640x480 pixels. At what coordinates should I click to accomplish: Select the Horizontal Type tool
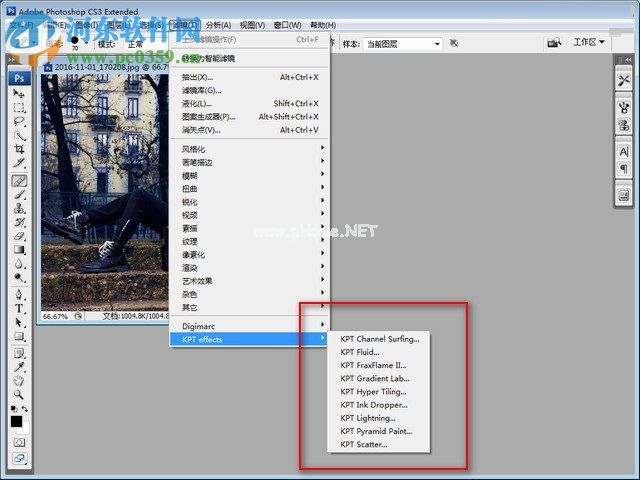pyautogui.click(x=19, y=309)
